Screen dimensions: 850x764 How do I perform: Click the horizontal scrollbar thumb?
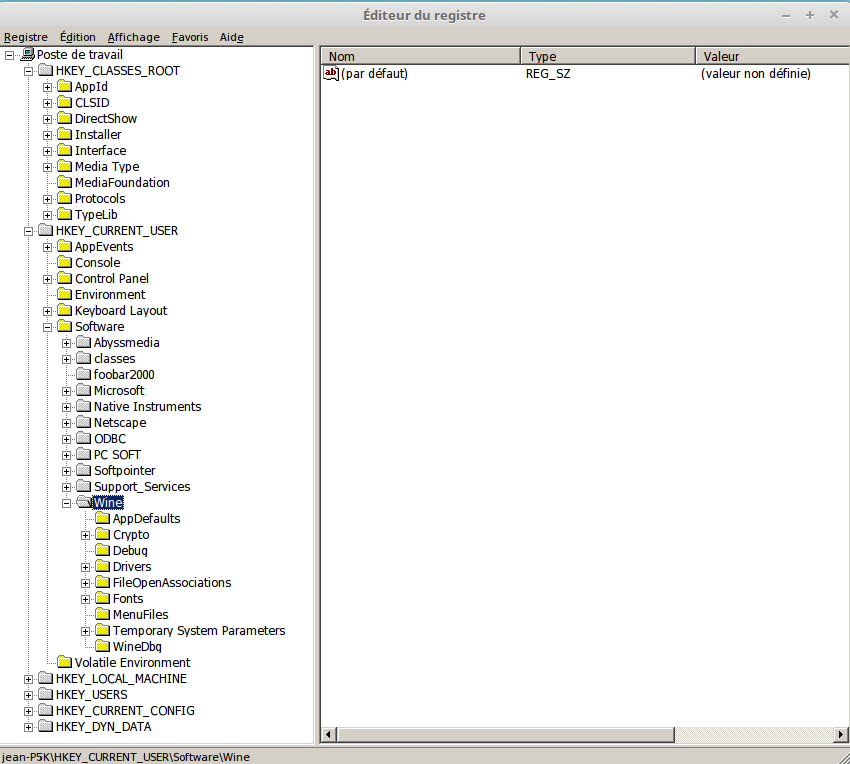click(x=505, y=735)
